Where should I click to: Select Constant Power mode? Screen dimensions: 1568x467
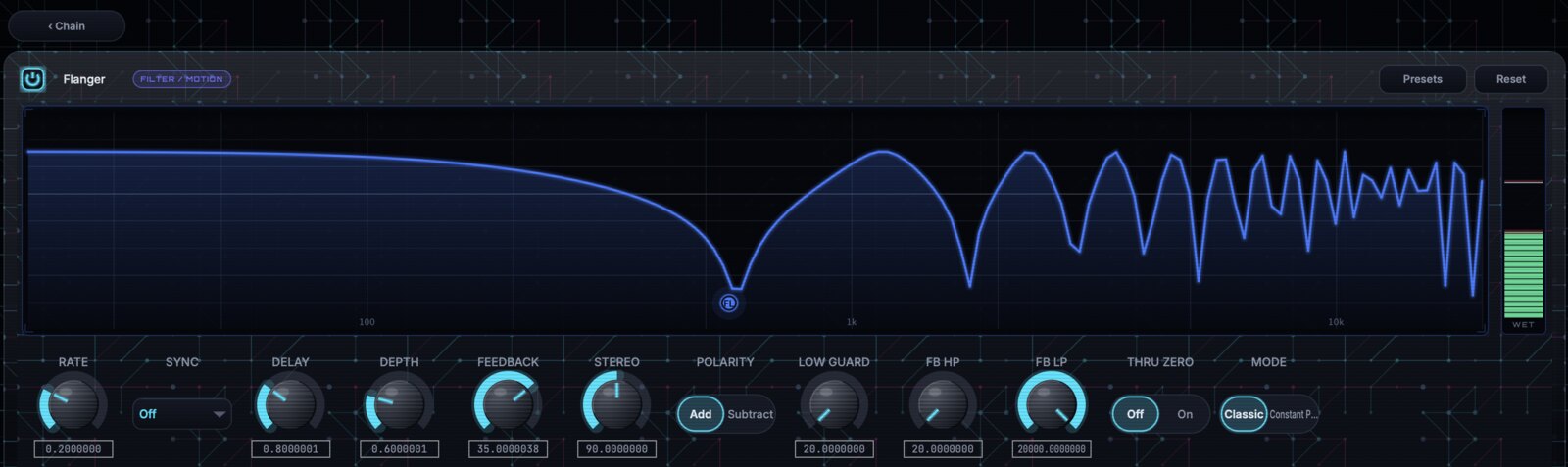[x=1294, y=414]
